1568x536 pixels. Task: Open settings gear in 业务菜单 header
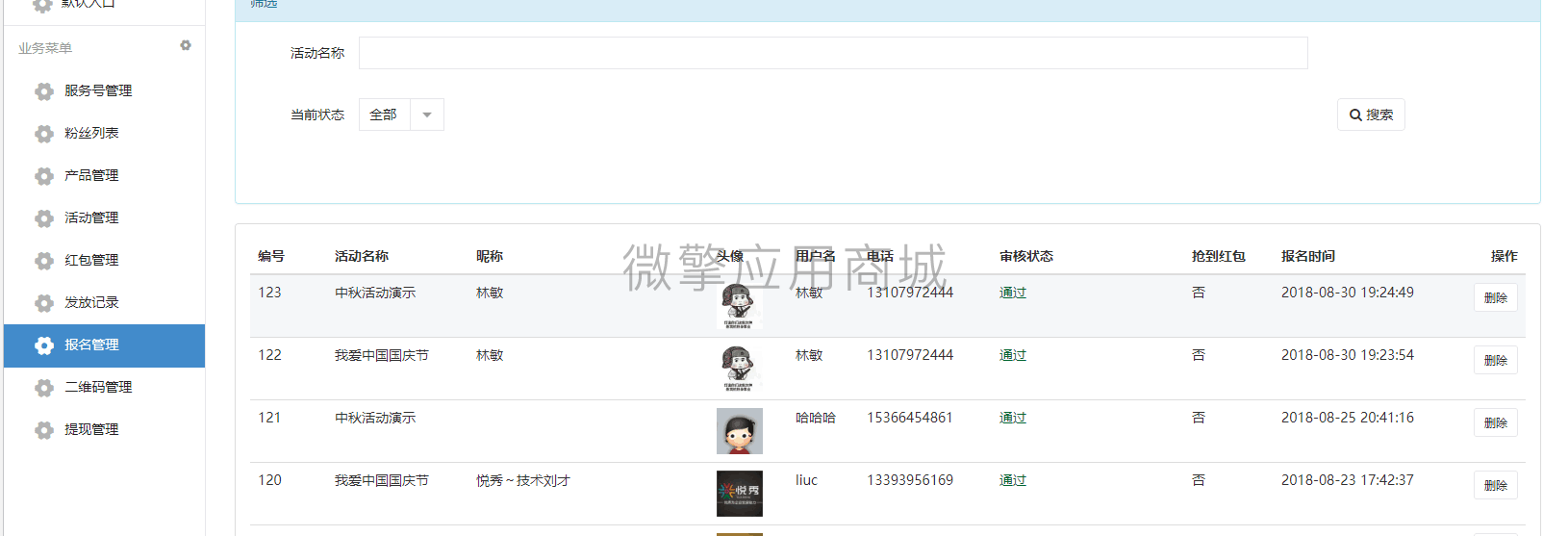tap(186, 45)
